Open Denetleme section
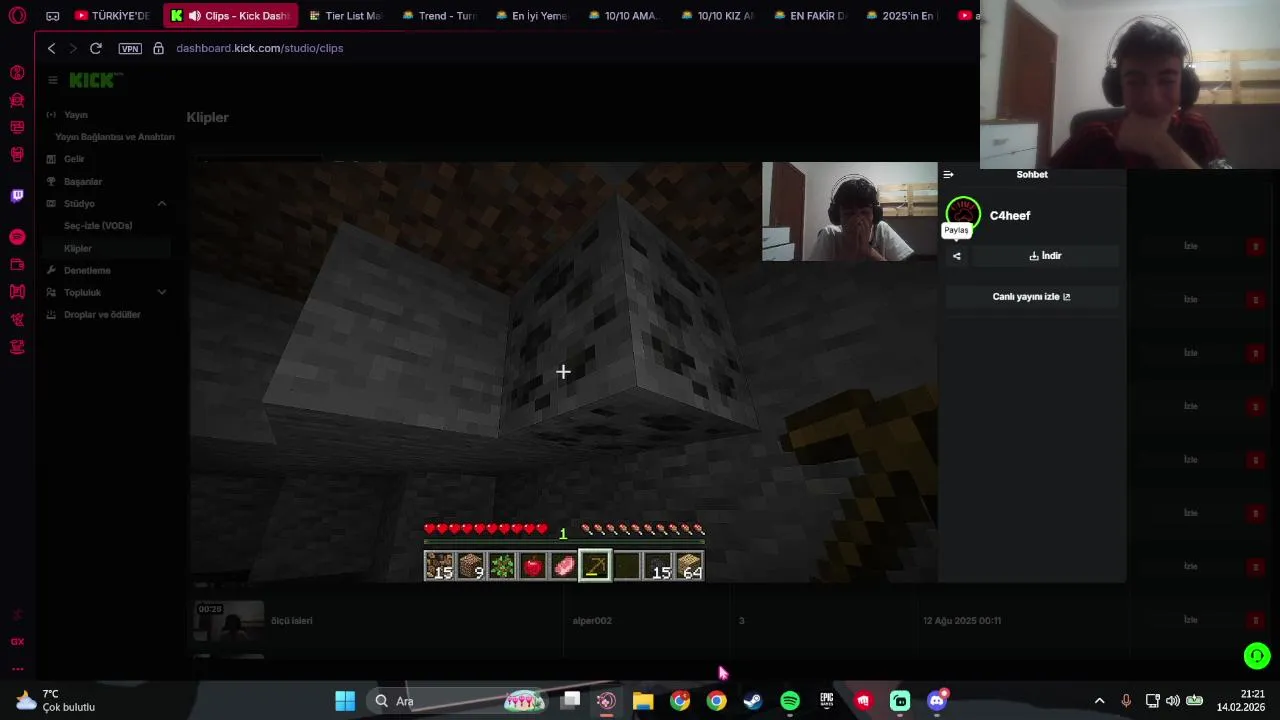The image size is (1280, 720). click(87, 271)
